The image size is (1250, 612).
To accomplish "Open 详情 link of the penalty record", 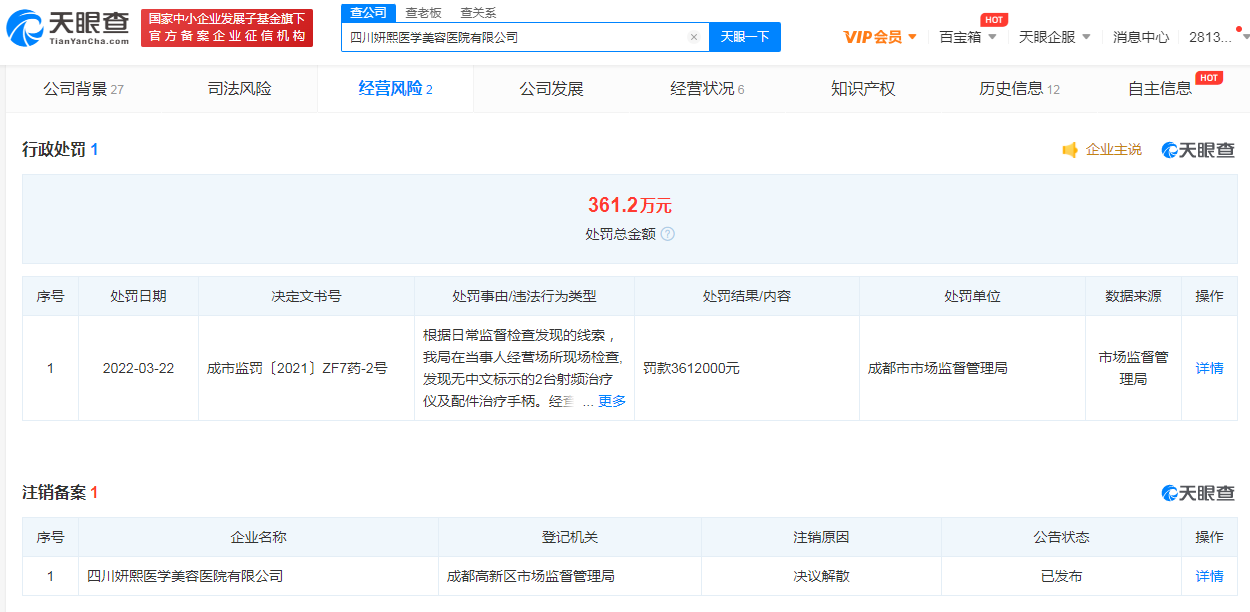I will click(1208, 368).
